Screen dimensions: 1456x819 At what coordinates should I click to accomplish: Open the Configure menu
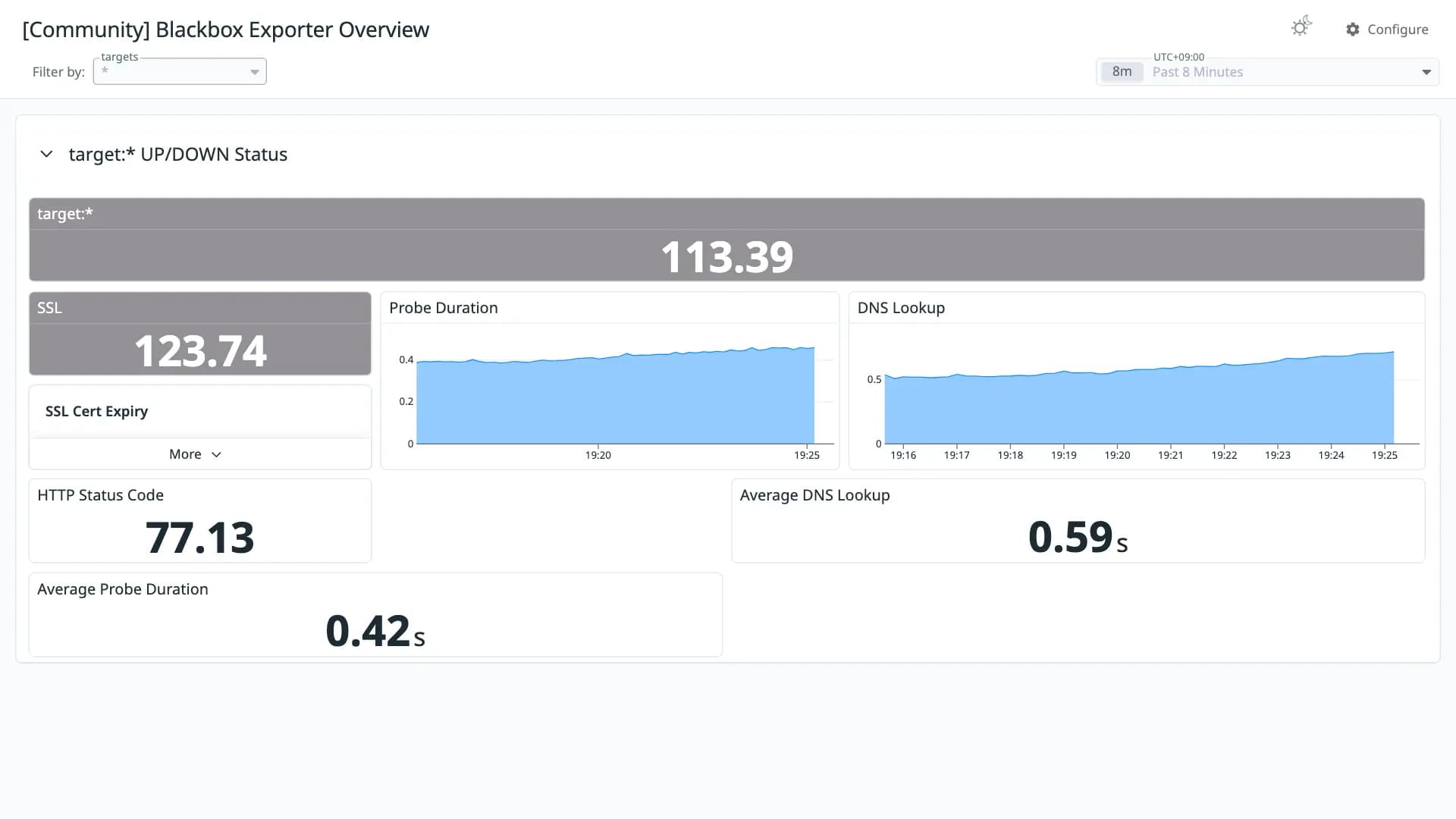point(1387,30)
